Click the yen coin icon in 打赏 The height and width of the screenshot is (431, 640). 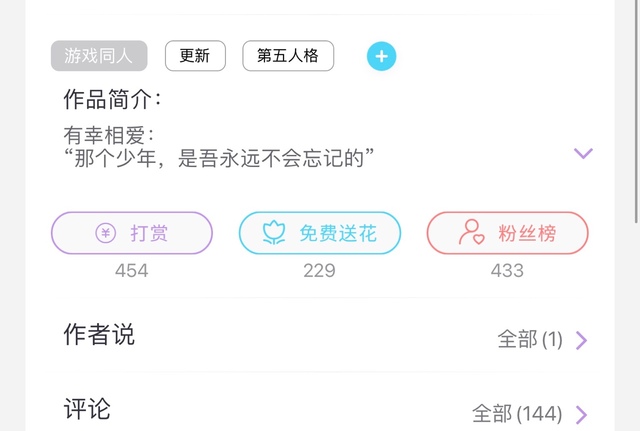[106, 233]
